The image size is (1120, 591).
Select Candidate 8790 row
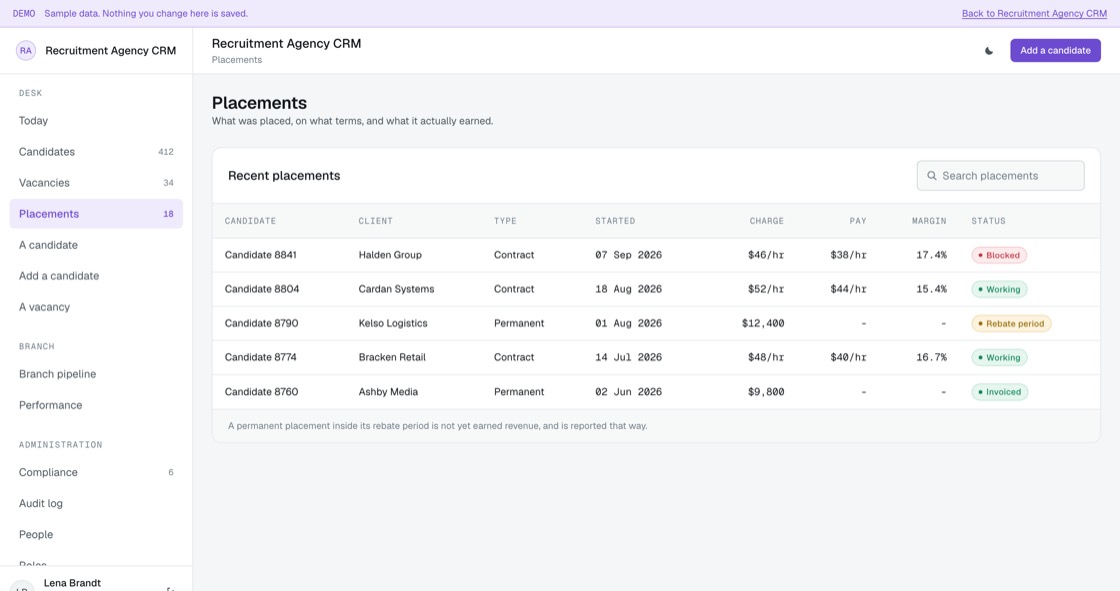coord(656,324)
